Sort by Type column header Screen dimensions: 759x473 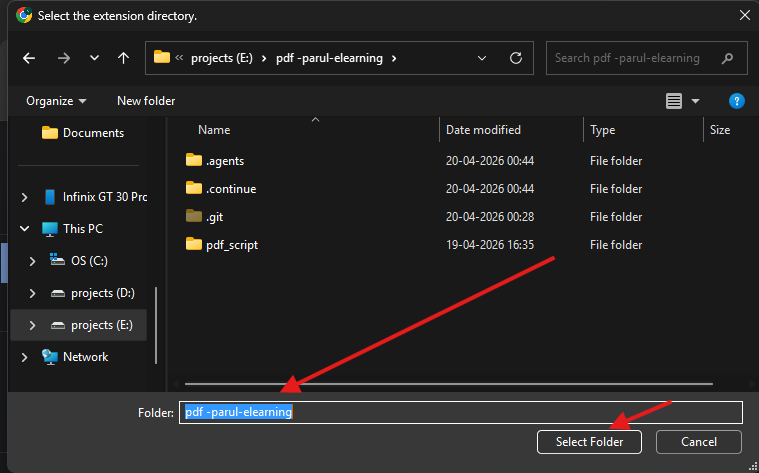pos(603,130)
